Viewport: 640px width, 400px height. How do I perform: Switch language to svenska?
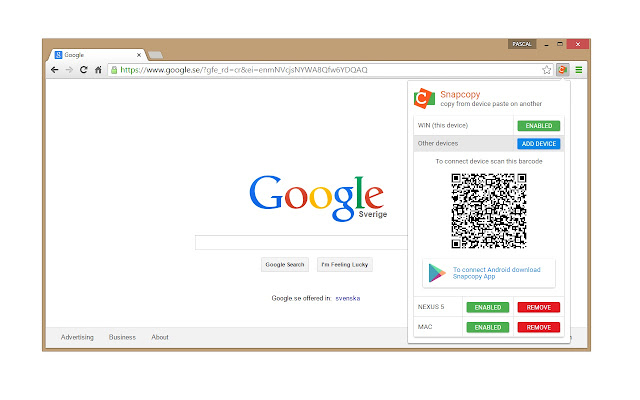click(348, 298)
